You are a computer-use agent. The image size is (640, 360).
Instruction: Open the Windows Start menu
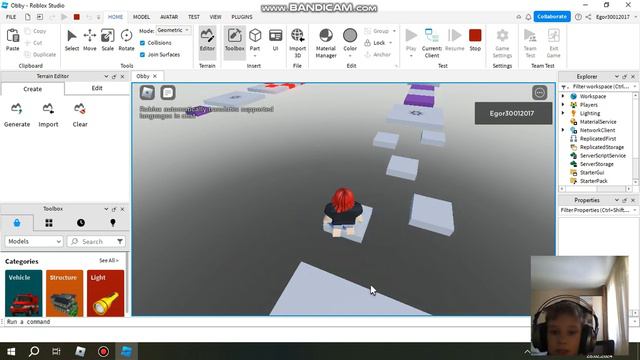pyautogui.click(x=11, y=351)
